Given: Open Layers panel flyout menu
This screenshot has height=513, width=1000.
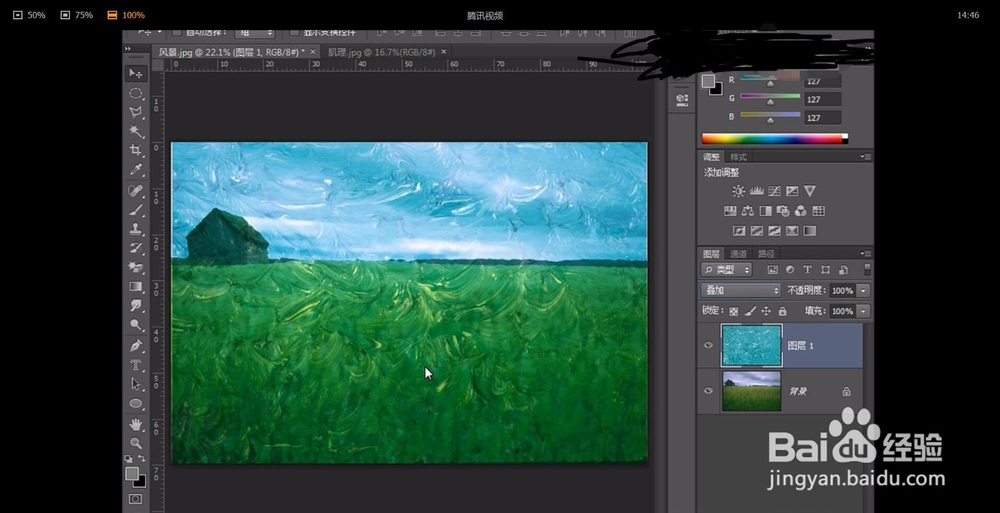Looking at the screenshot, I should [865, 253].
